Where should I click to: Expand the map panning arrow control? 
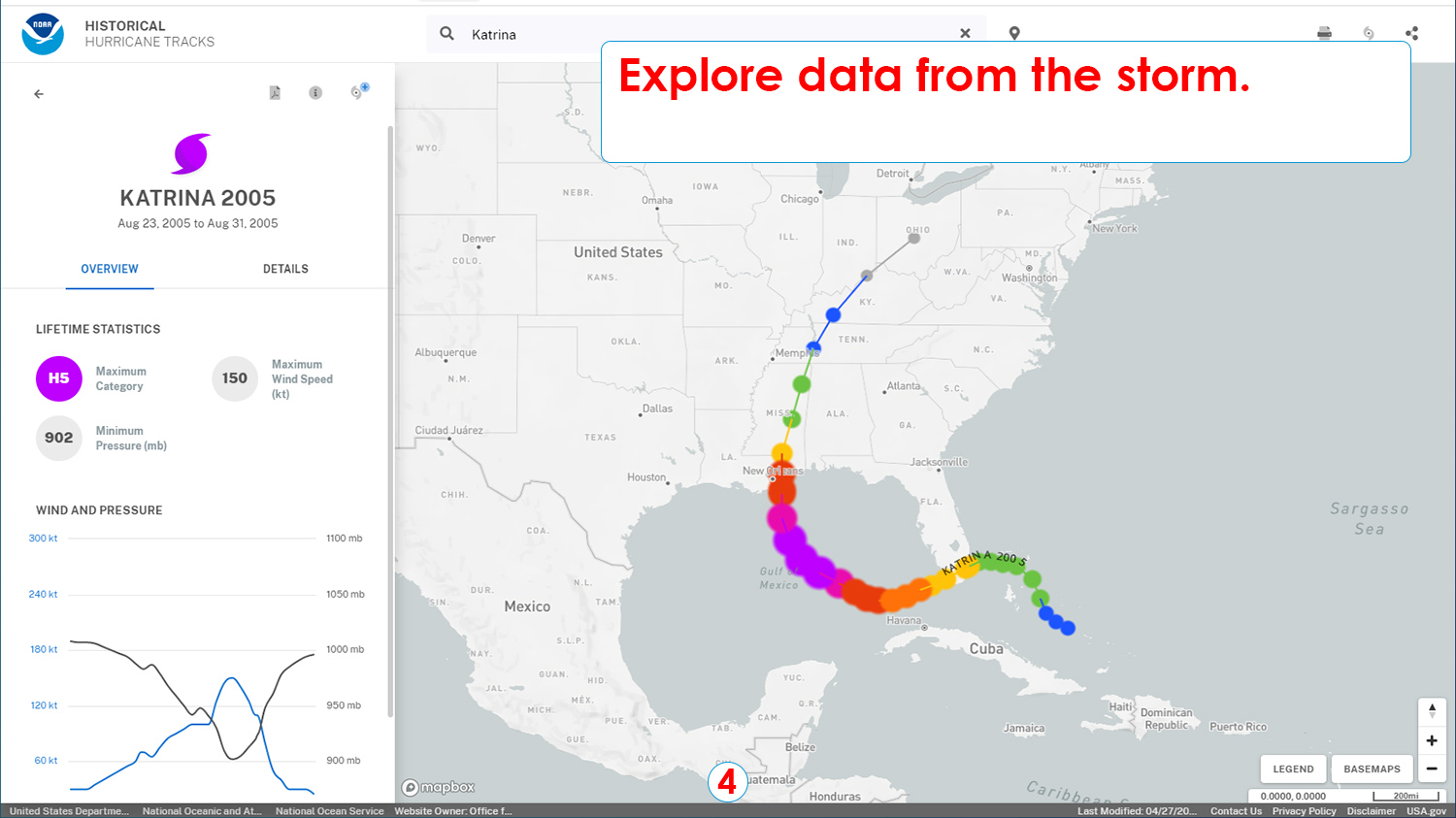pyautogui.click(x=1432, y=710)
